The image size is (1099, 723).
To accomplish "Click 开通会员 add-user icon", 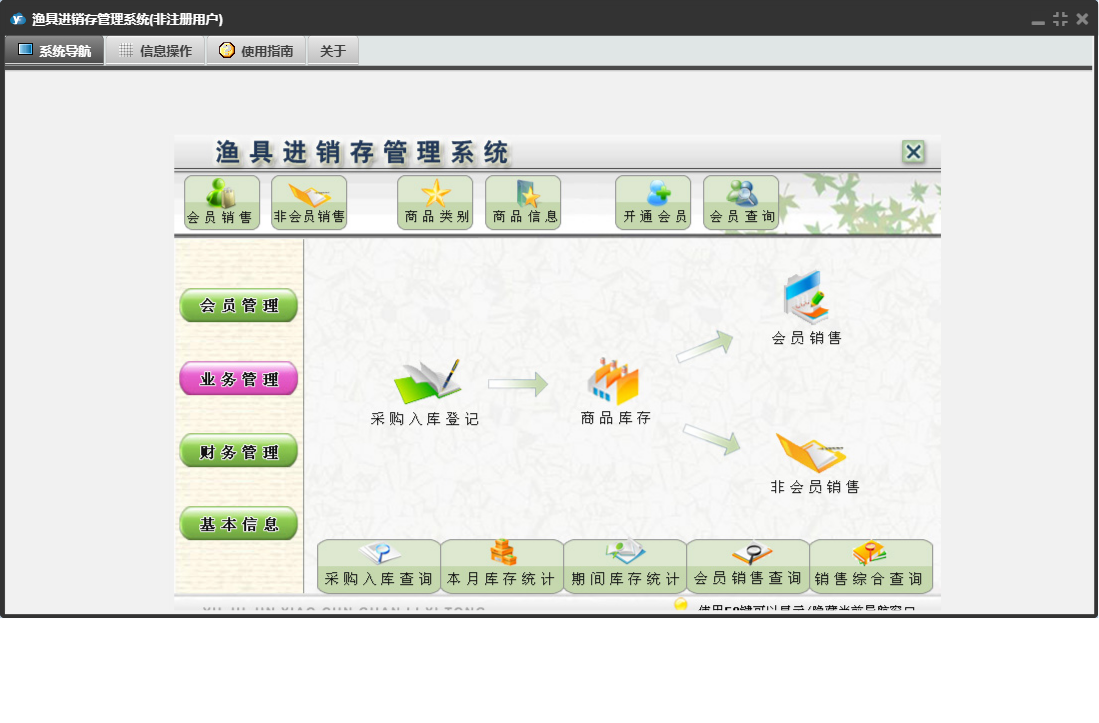I will pyautogui.click(x=653, y=202).
